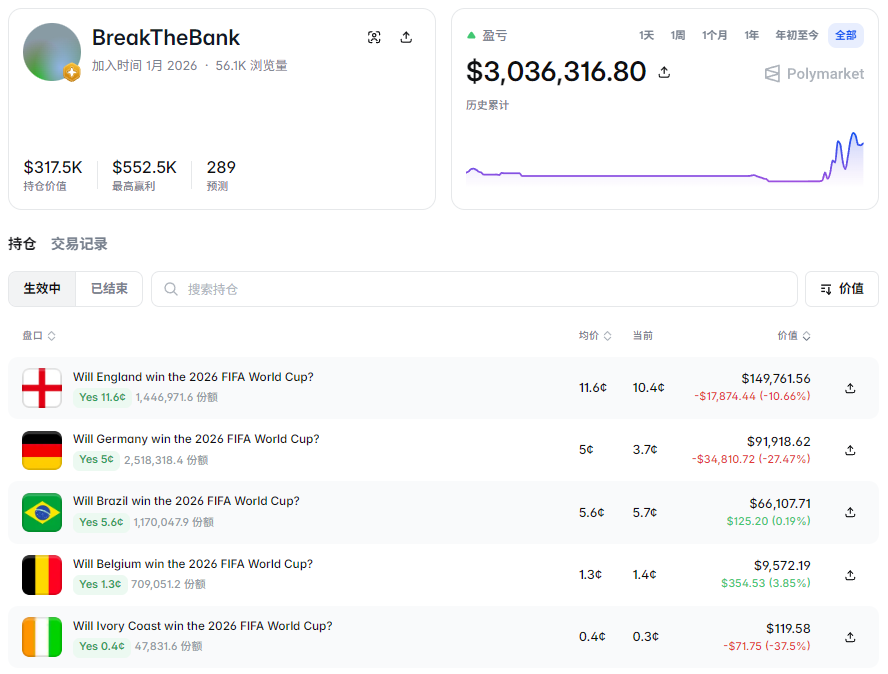Switch to the 交易记录 tab
Viewport: 888px width, 674px height.
pyautogui.click(x=79, y=244)
